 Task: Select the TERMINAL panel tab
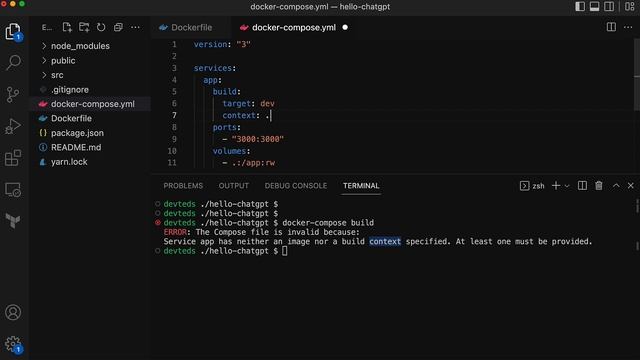(361, 186)
